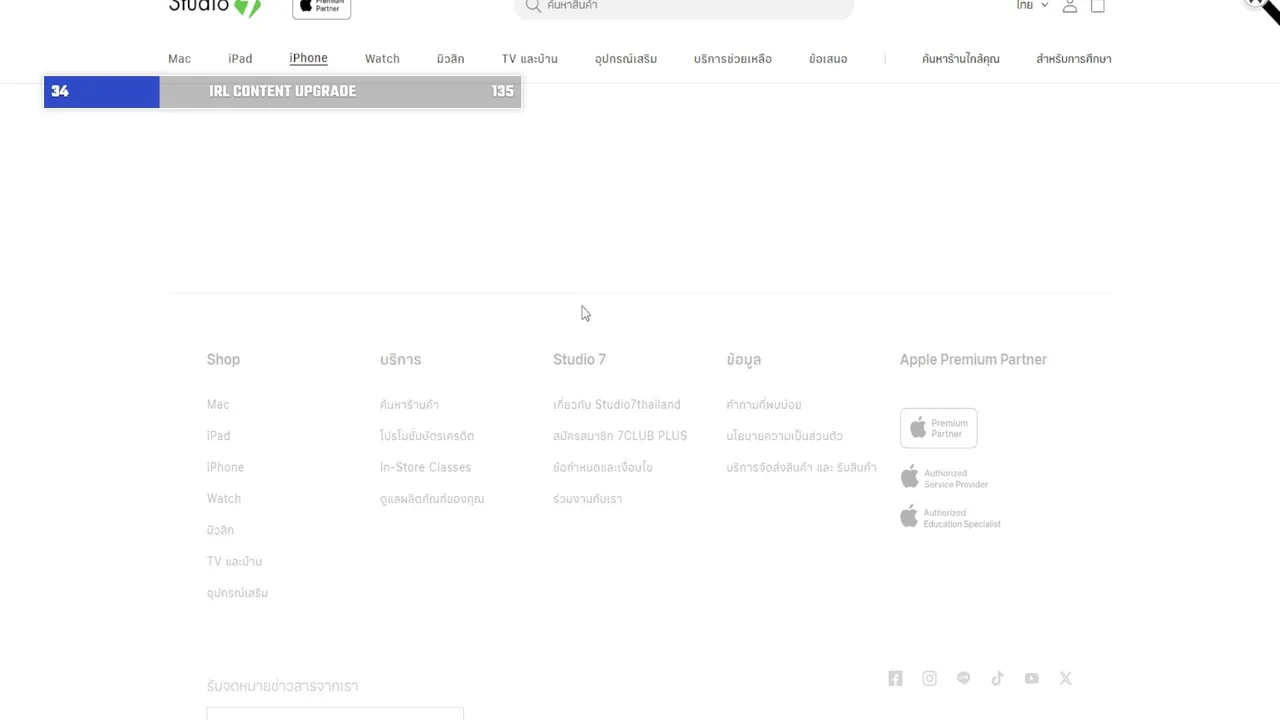Click the คำถามที่พบบ่อย footer link

click(x=764, y=404)
